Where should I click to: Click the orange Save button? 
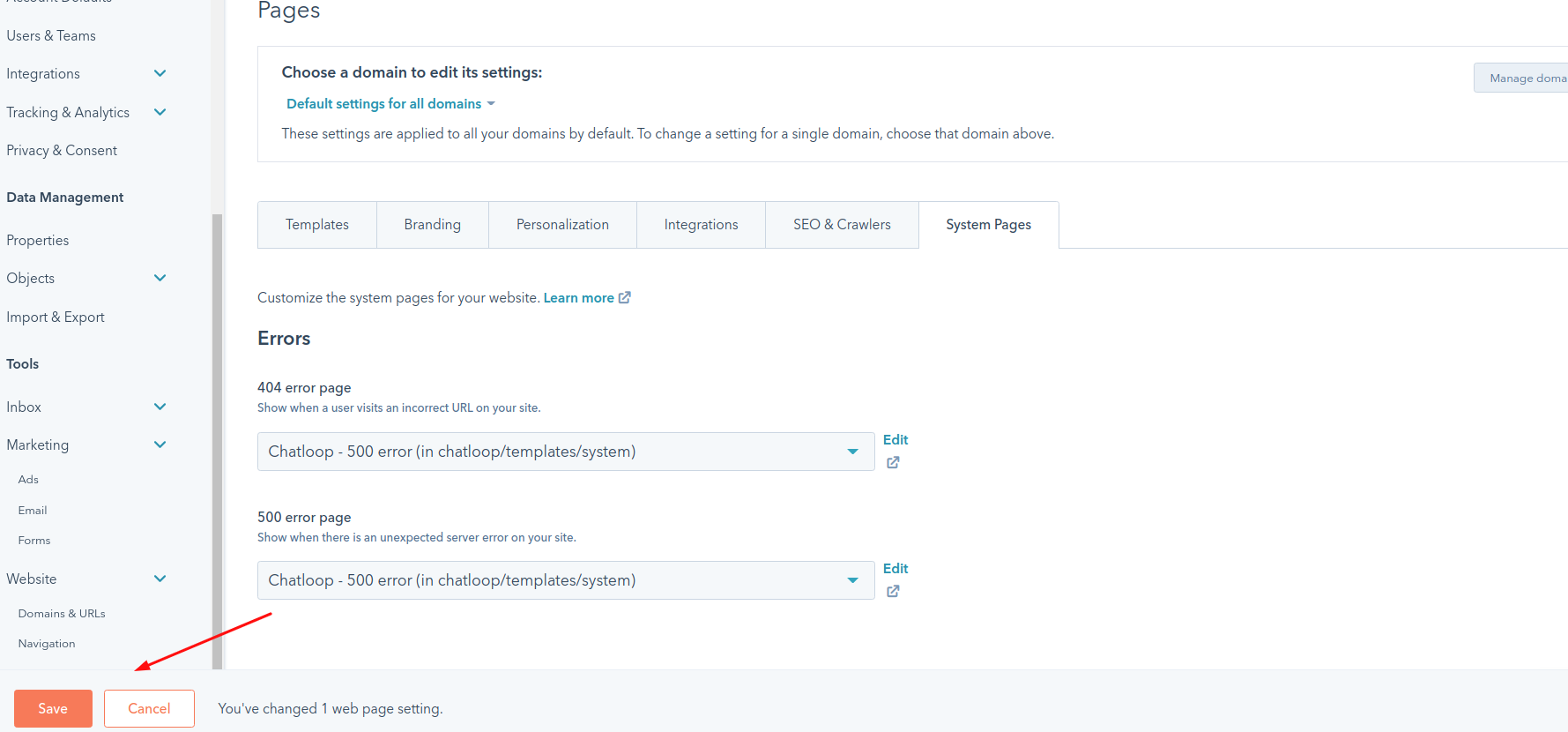point(53,708)
